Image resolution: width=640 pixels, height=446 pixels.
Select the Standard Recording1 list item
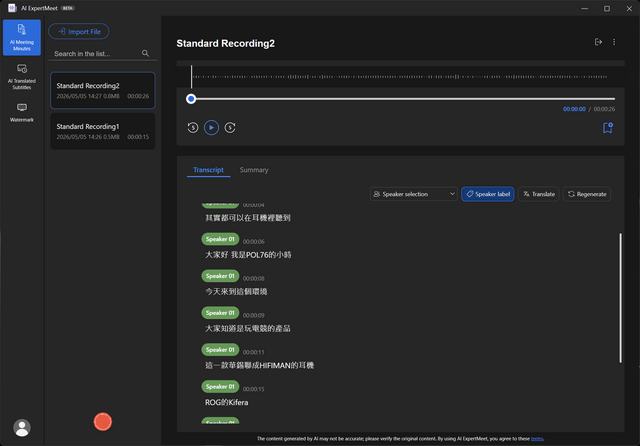pos(102,131)
